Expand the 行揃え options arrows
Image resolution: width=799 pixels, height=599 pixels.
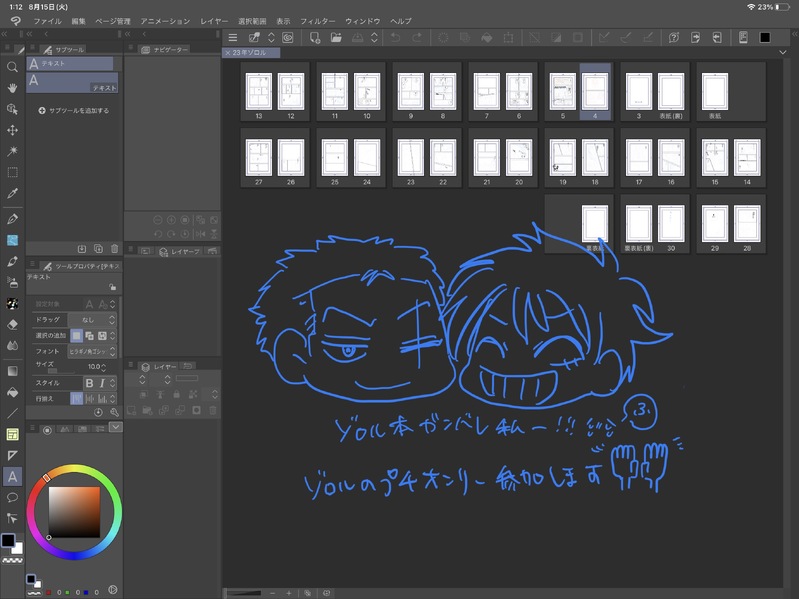[113, 399]
